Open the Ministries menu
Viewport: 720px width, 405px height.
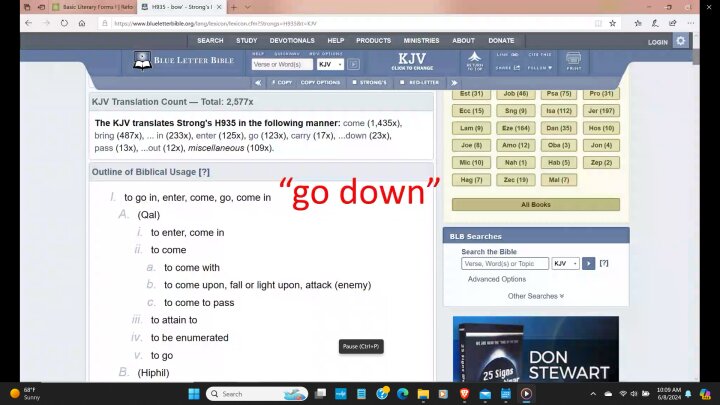click(422, 40)
